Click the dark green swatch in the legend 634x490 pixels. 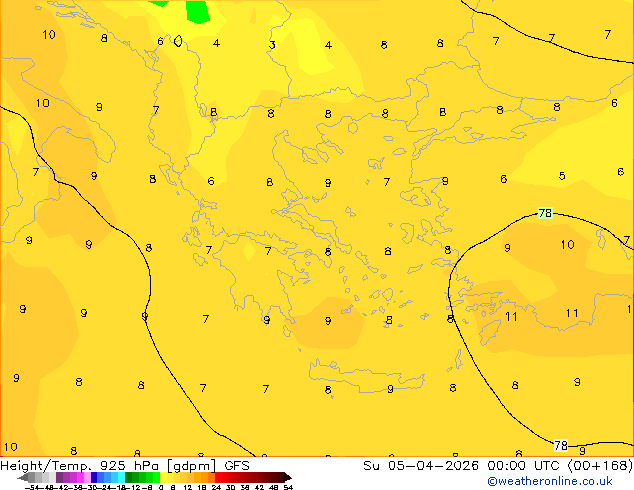[128, 477]
